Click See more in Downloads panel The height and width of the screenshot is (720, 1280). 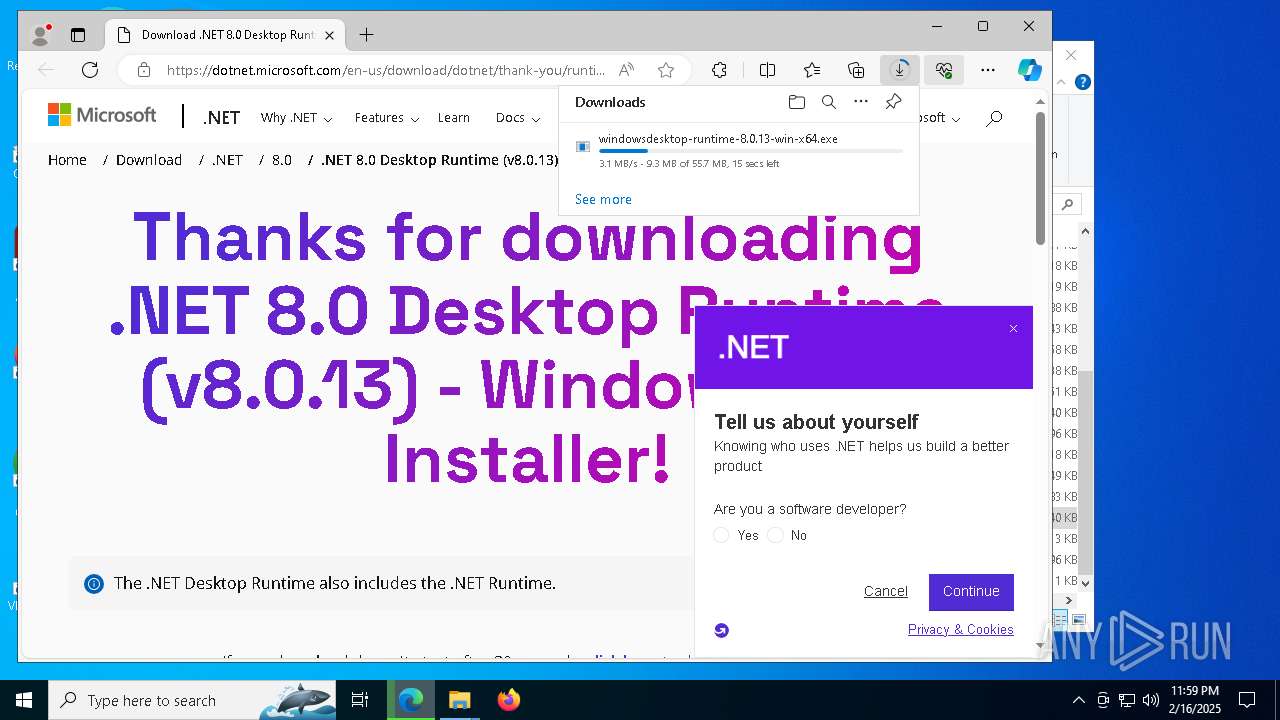pos(603,199)
